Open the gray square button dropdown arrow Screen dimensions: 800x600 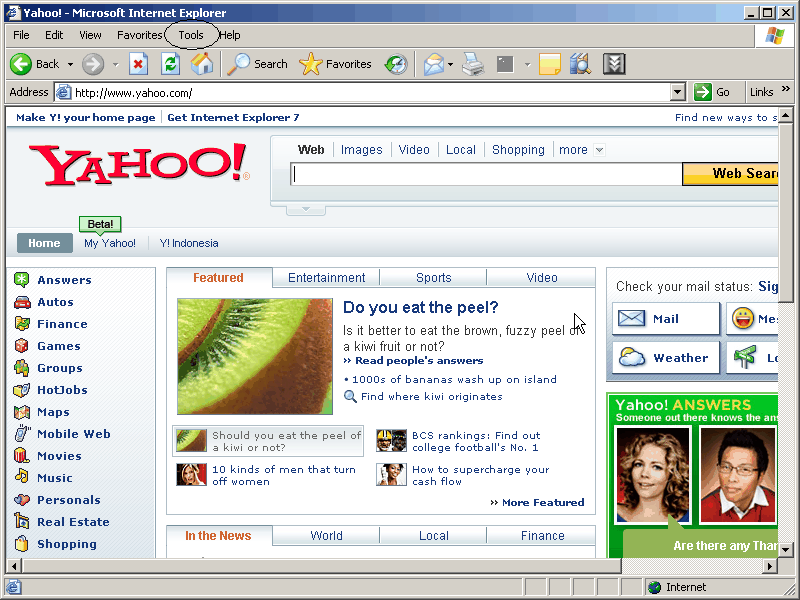527,65
